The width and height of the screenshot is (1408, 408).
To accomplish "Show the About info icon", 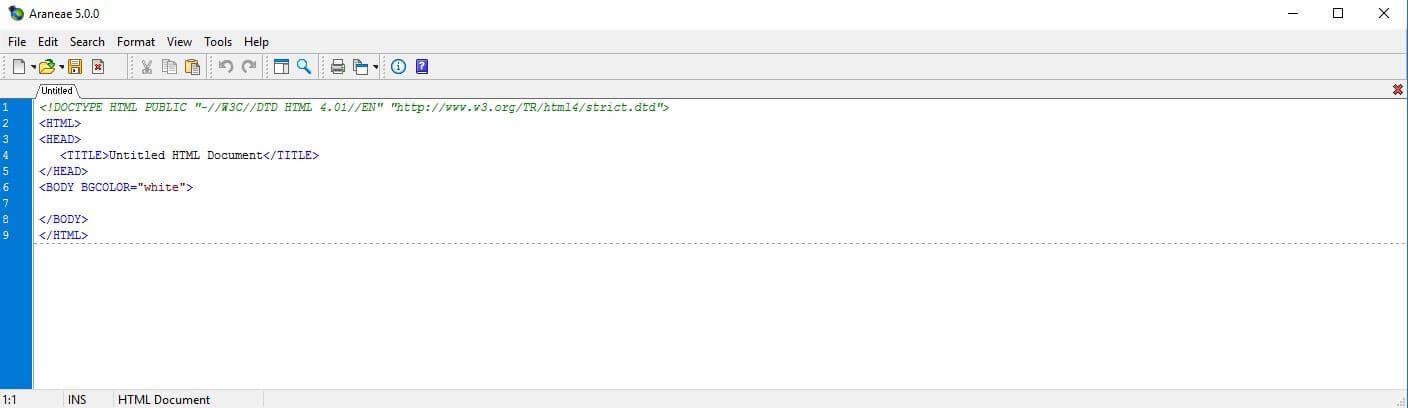I will pyautogui.click(x=399, y=67).
